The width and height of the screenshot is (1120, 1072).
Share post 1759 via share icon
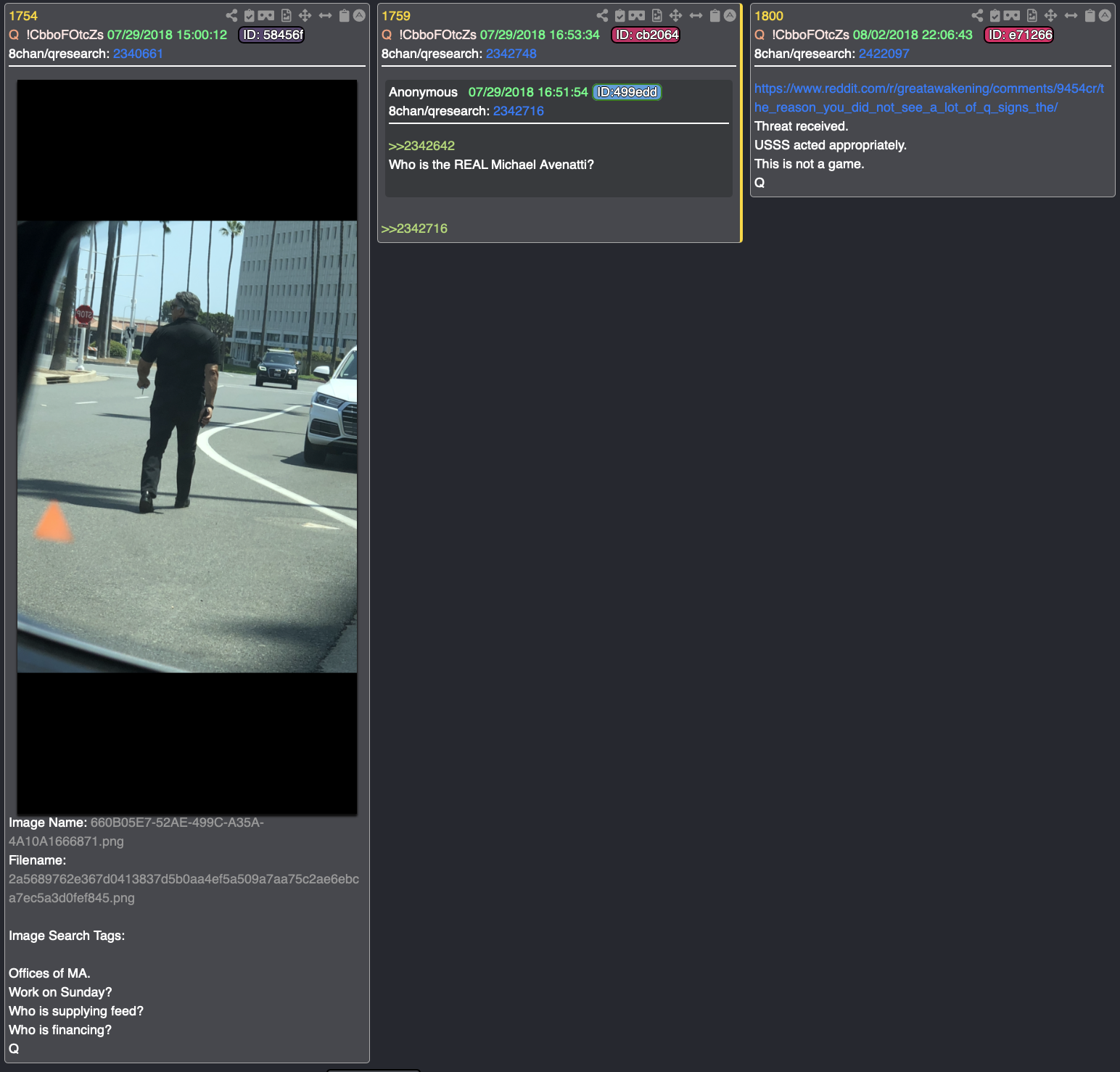[602, 15]
